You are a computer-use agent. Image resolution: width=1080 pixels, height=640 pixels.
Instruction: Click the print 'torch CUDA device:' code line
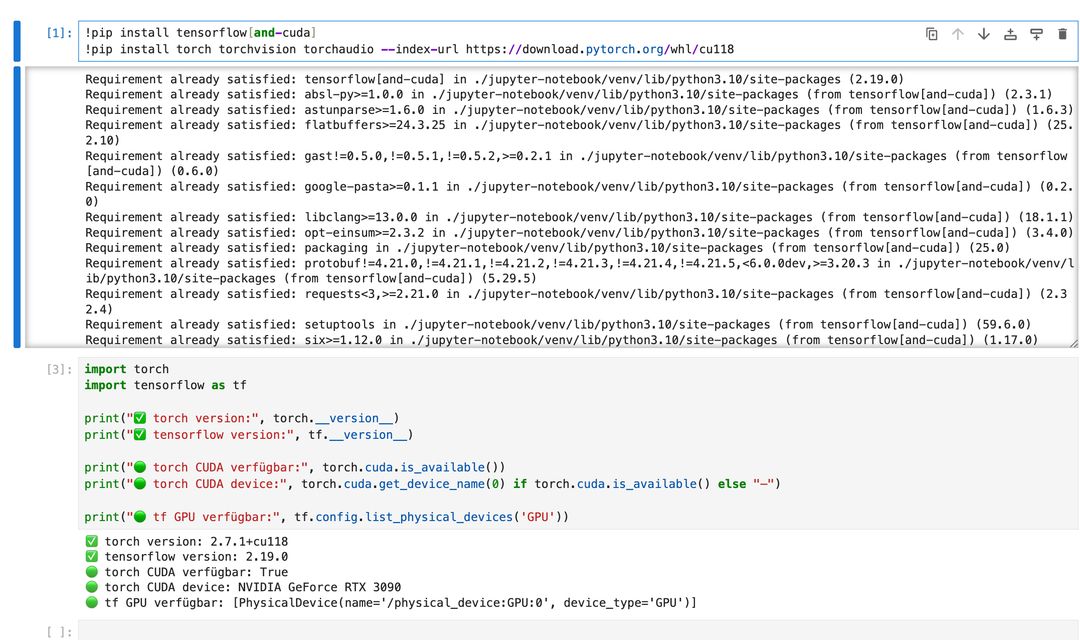coord(433,484)
